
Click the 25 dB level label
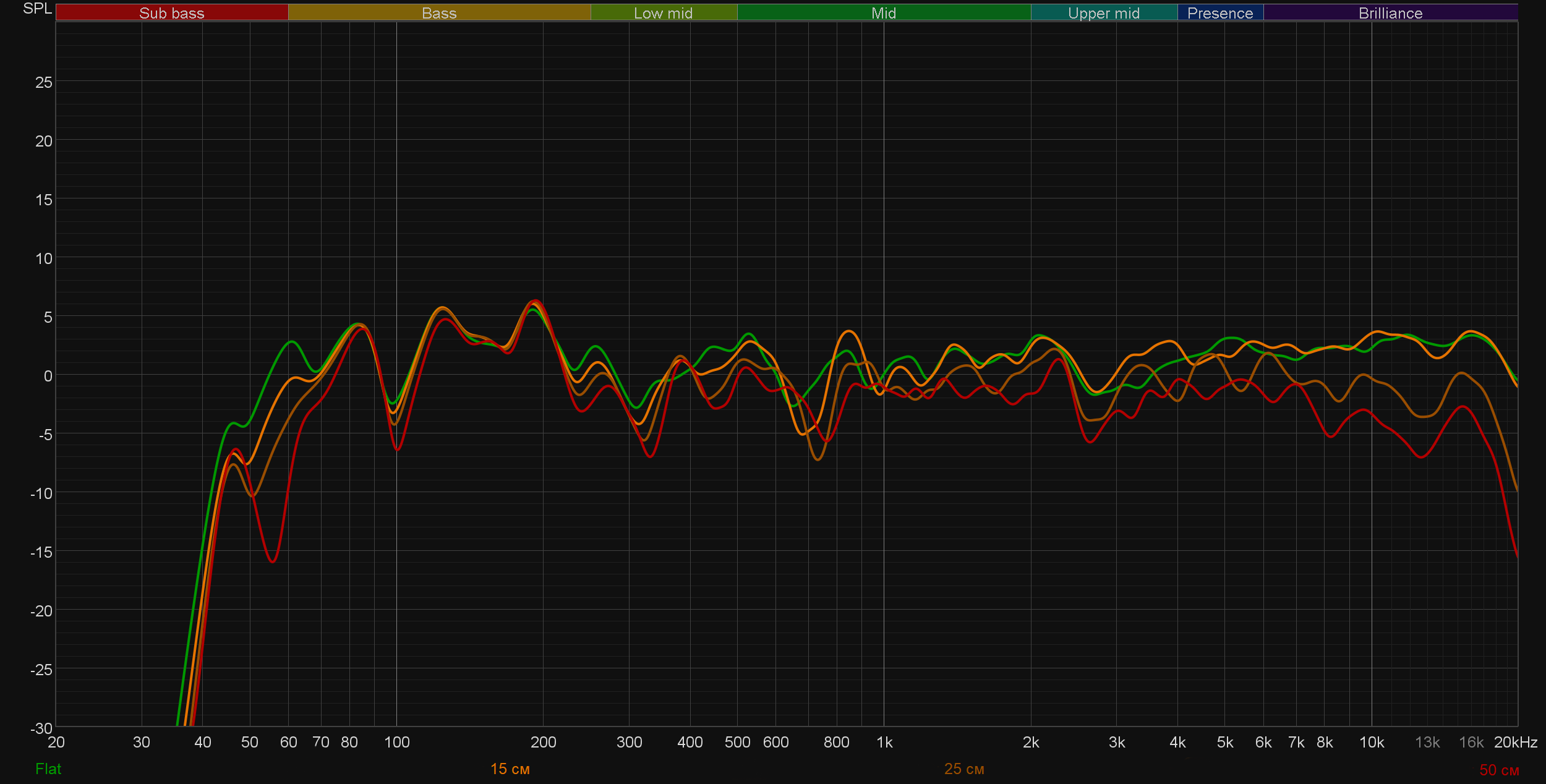[x=43, y=82]
